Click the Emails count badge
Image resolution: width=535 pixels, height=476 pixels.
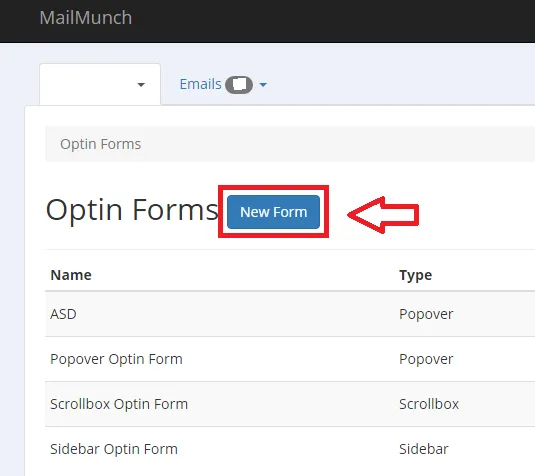[239, 85]
